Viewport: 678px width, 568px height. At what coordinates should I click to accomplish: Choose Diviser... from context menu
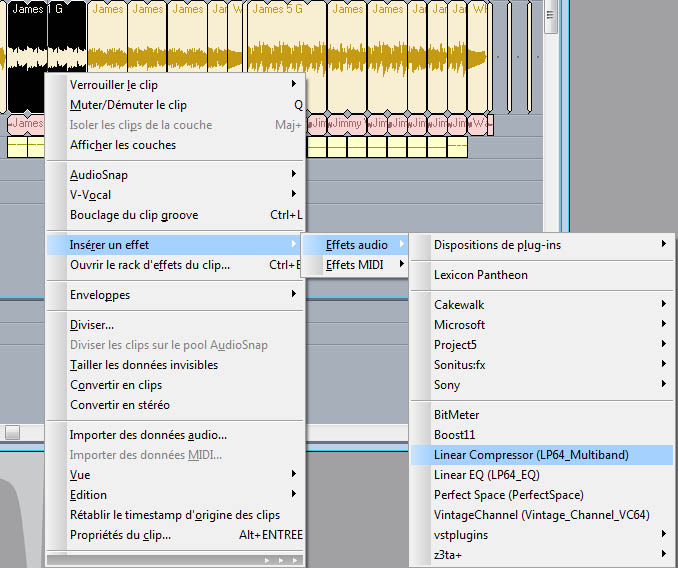[x=175, y=325]
